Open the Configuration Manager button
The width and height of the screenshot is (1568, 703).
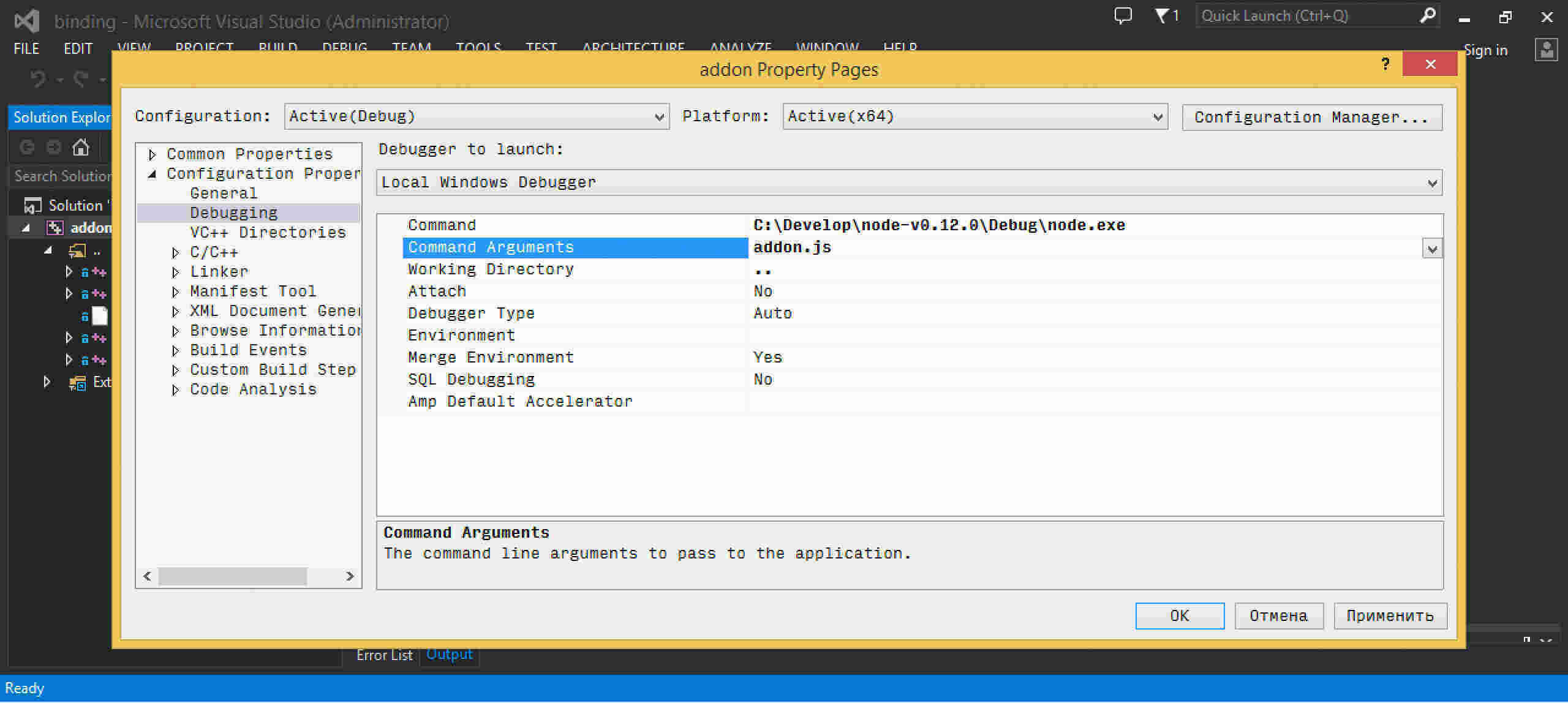(x=1312, y=118)
